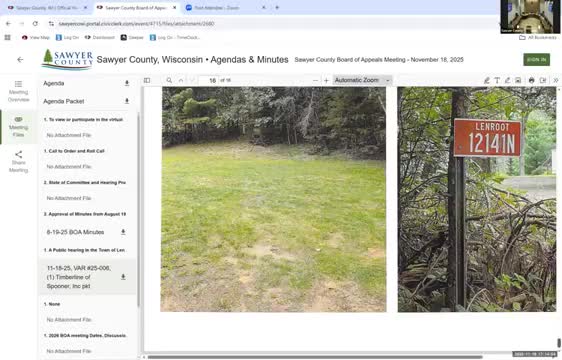This screenshot has height=360, width=562.
Task: Download the Agenda file
Action: 127,83
